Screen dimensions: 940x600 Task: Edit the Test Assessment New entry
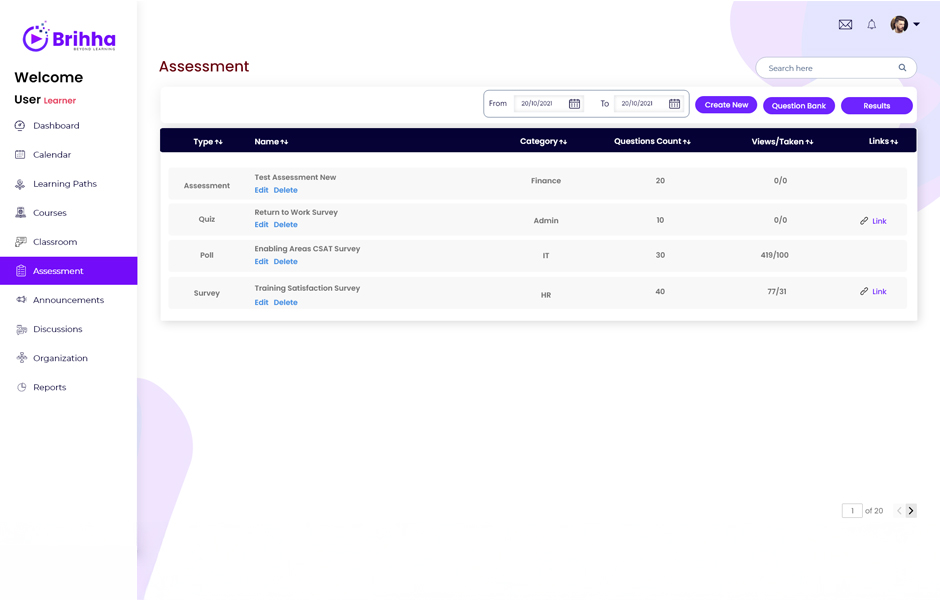tap(261, 190)
